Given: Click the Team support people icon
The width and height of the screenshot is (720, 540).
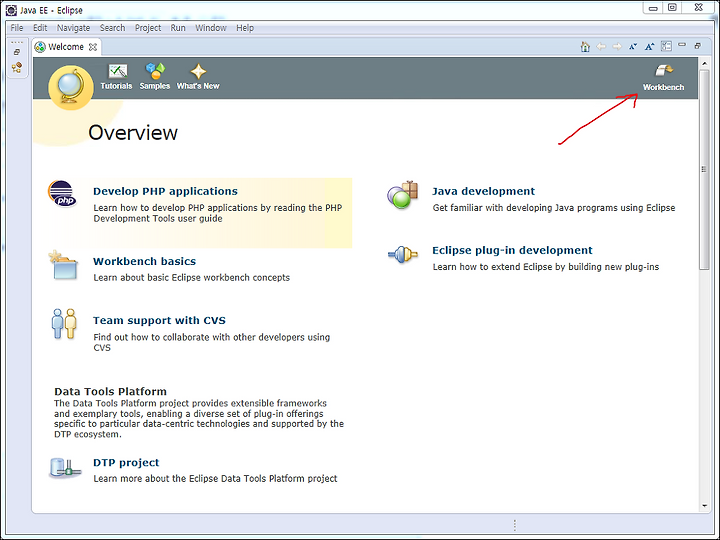Looking at the screenshot, I should [x=64, y=324].
